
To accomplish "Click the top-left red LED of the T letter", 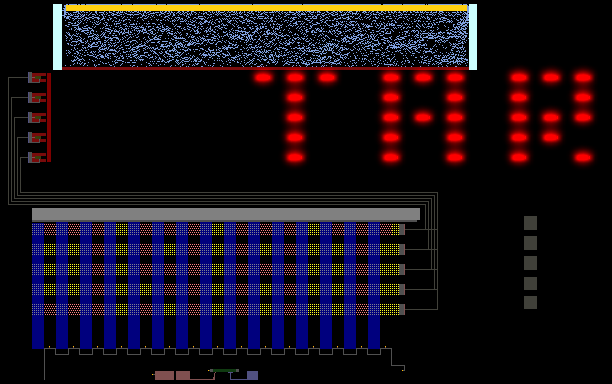I will tap(263, 78).
